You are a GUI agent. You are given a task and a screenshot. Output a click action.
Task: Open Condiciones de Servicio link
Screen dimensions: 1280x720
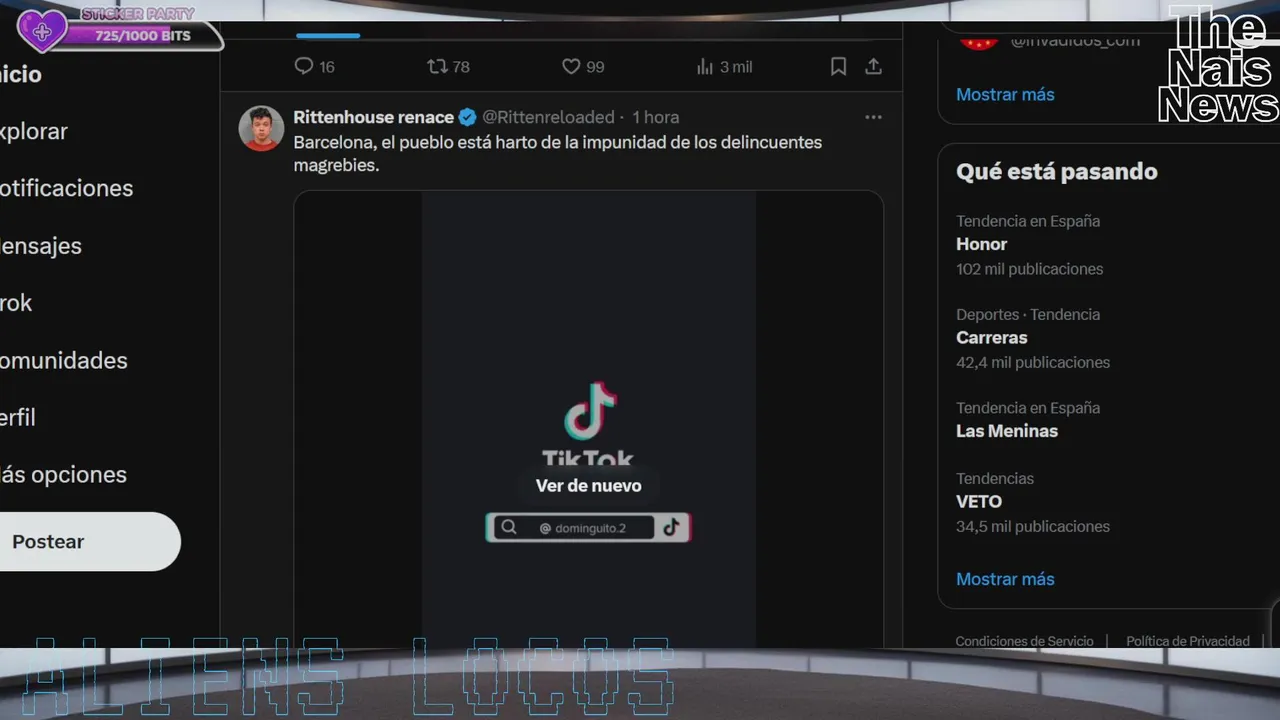pyautogui.click(x=1024, y=641)
